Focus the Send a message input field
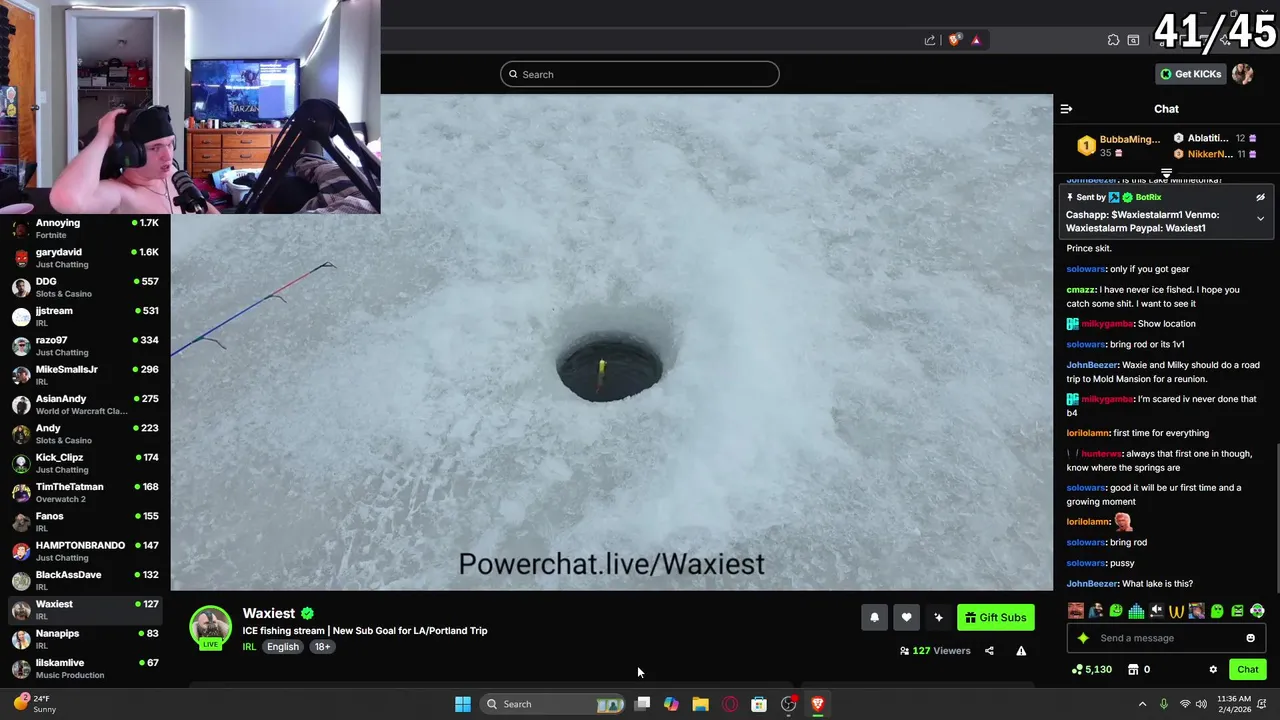The height and width of the screenshot is (720, 1280). click(x=1166, y=638)
